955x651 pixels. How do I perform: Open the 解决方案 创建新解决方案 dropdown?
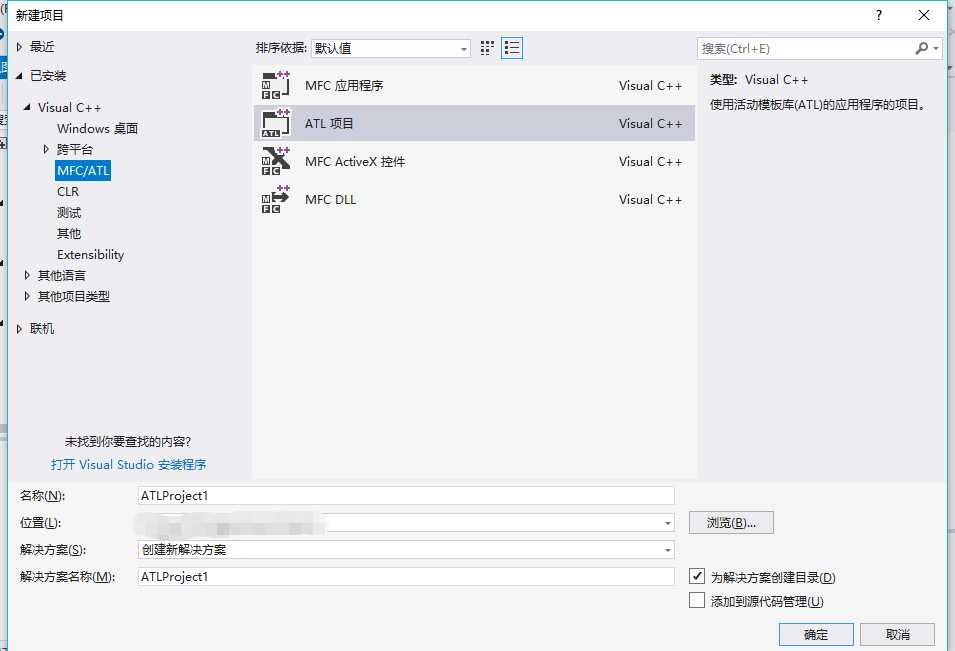pos(406,550)
